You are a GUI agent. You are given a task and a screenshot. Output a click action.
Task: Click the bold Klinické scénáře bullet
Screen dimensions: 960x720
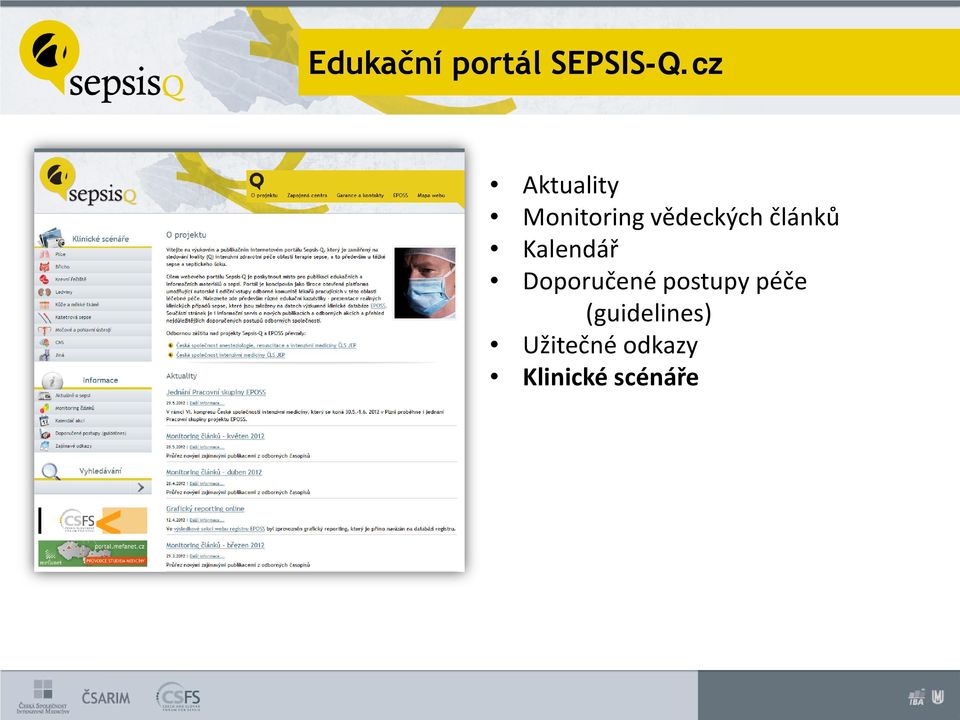click(x=610, y=377)
